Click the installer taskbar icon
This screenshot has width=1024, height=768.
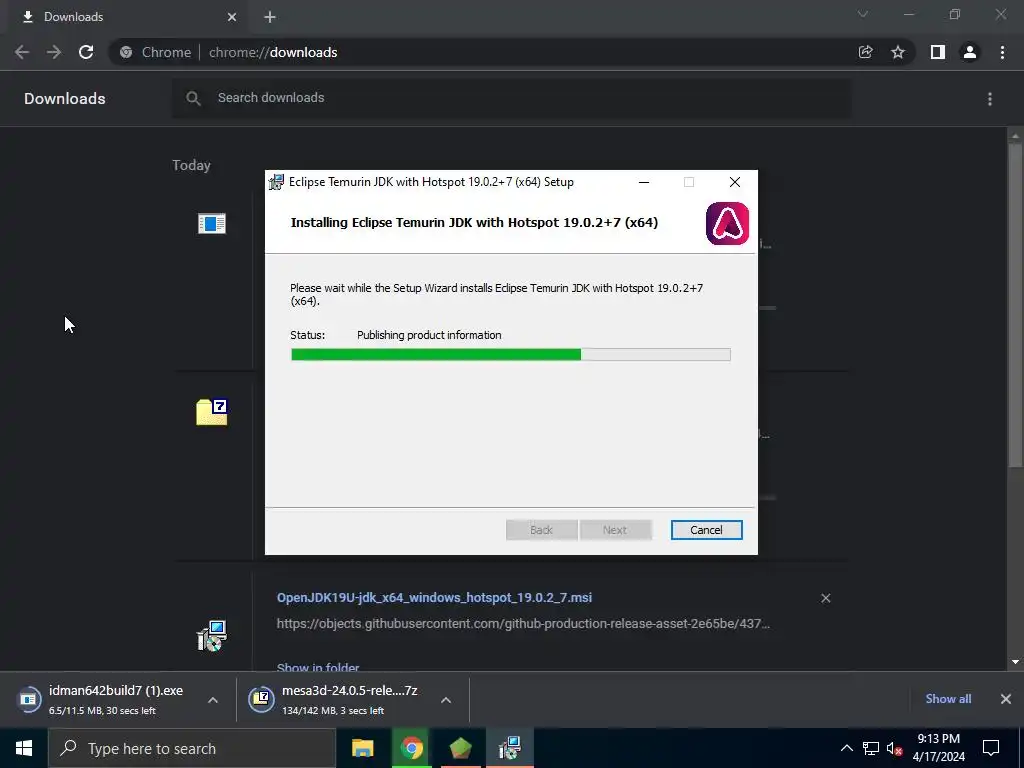pos(509,748)
